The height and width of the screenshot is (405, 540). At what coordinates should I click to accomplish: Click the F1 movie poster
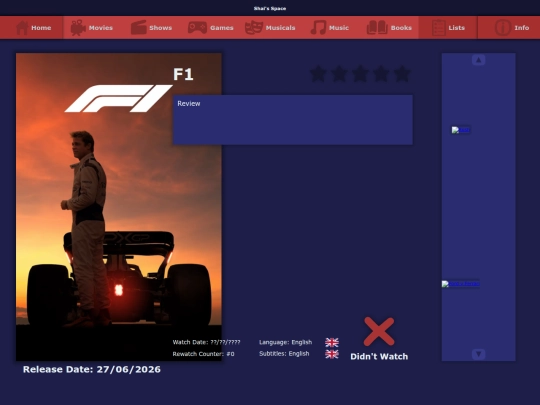[119, 207]
